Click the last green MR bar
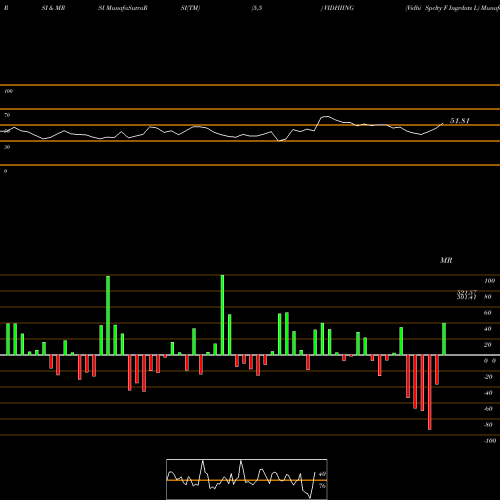The height and width of the screenshot is (500, 500). click(444, 339)
